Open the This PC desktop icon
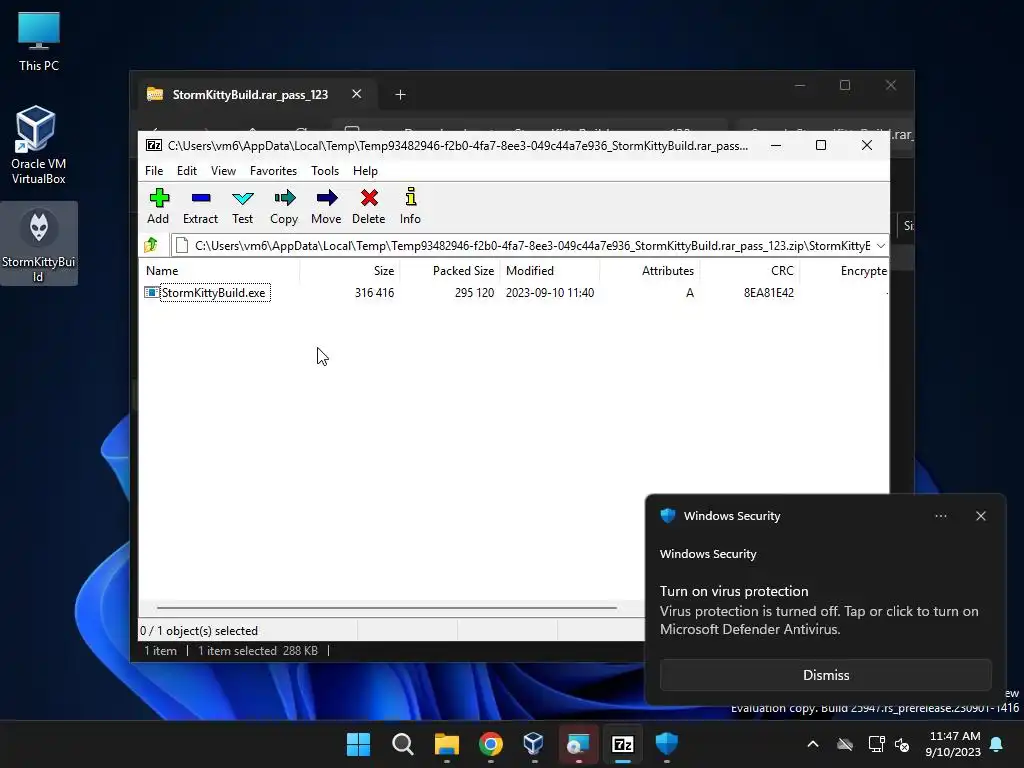Screen dimensions: 1024x768 [x=39, y=42]
